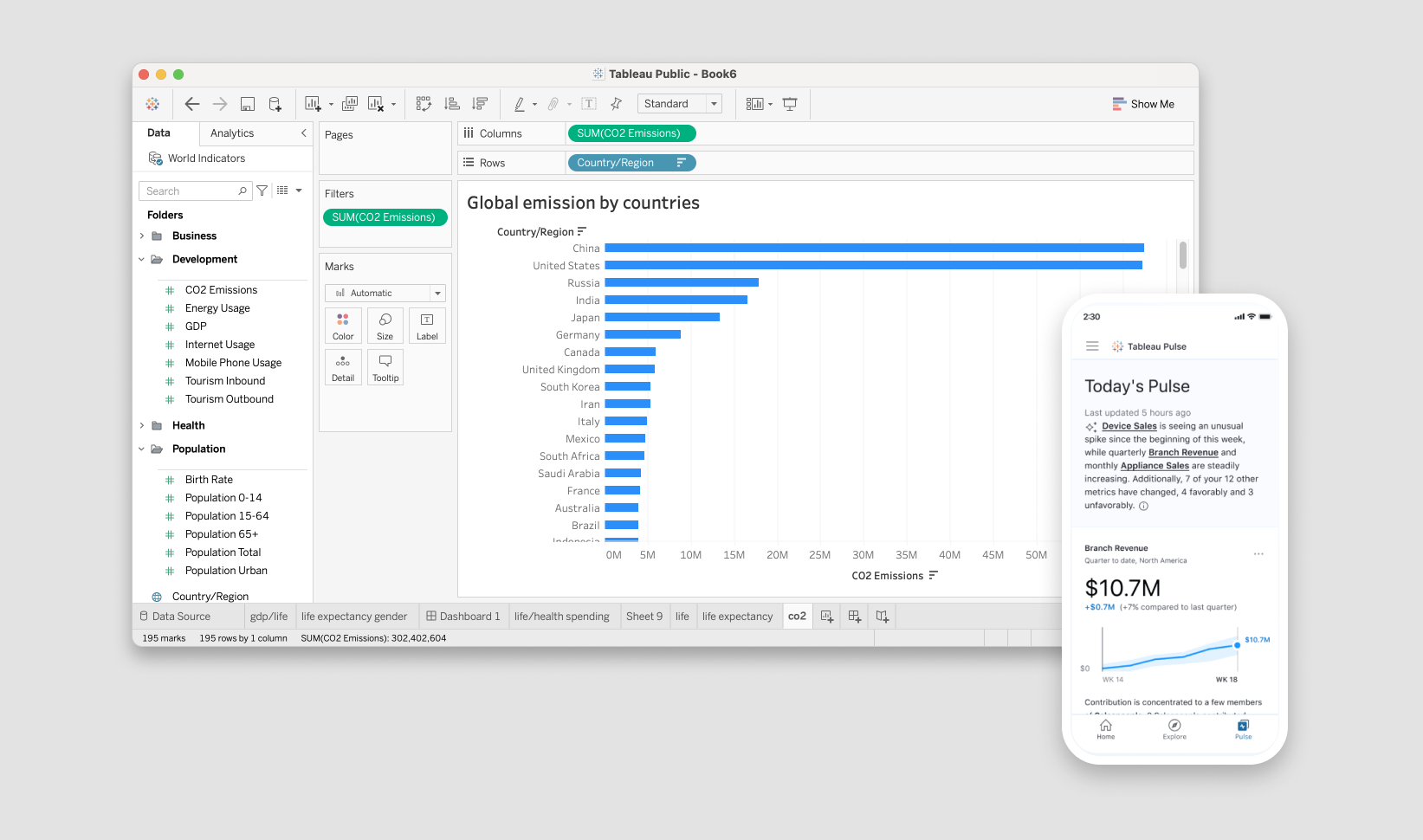Click the Detail marks card button
The image size is (1423, 840).
(x=343, y=367)
